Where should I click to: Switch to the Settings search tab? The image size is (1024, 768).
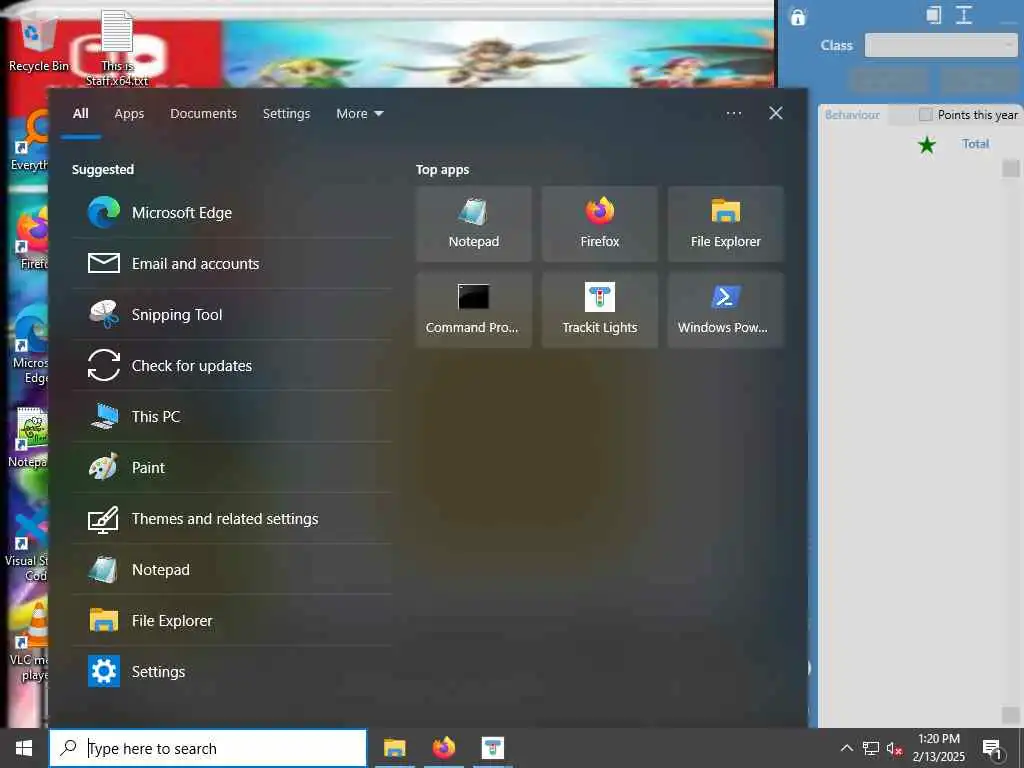[286, 114]
